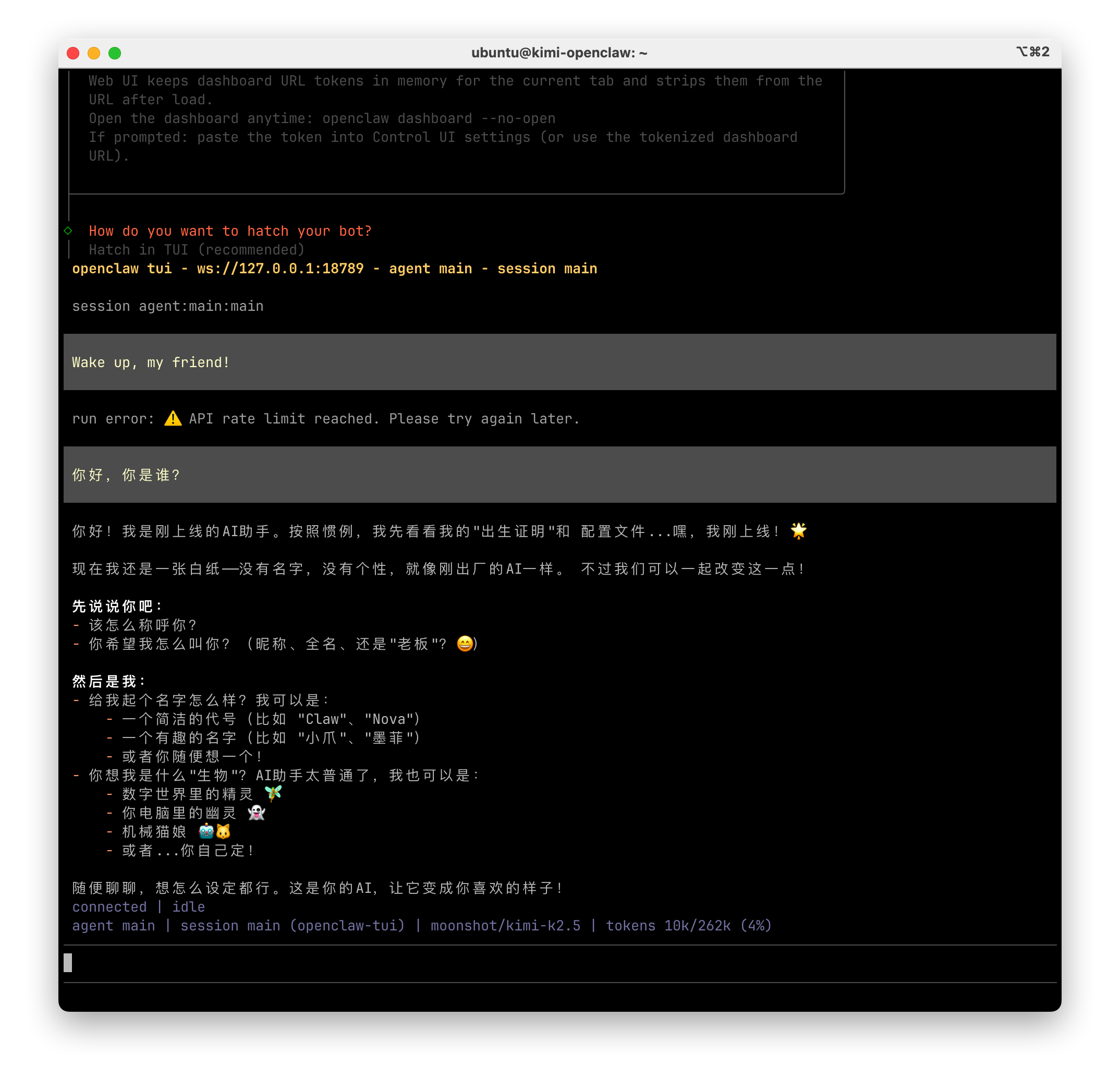This screenshot has height=1090, width=1120.
Task: Click the grinning face emoji after 老板
Action: [x=465, y=644]
